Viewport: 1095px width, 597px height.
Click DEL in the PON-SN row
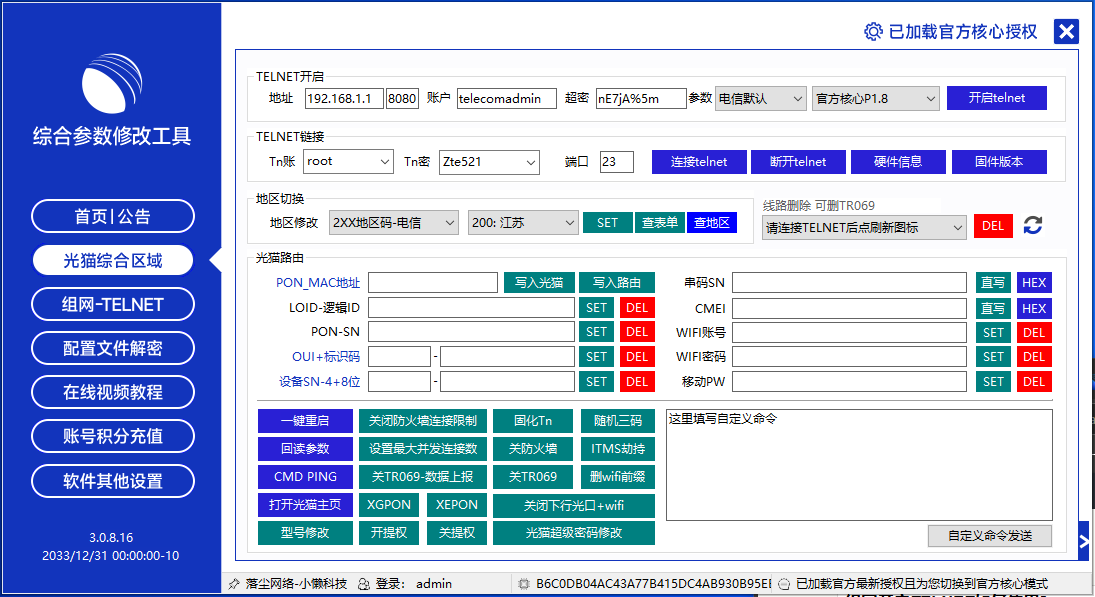637,332
